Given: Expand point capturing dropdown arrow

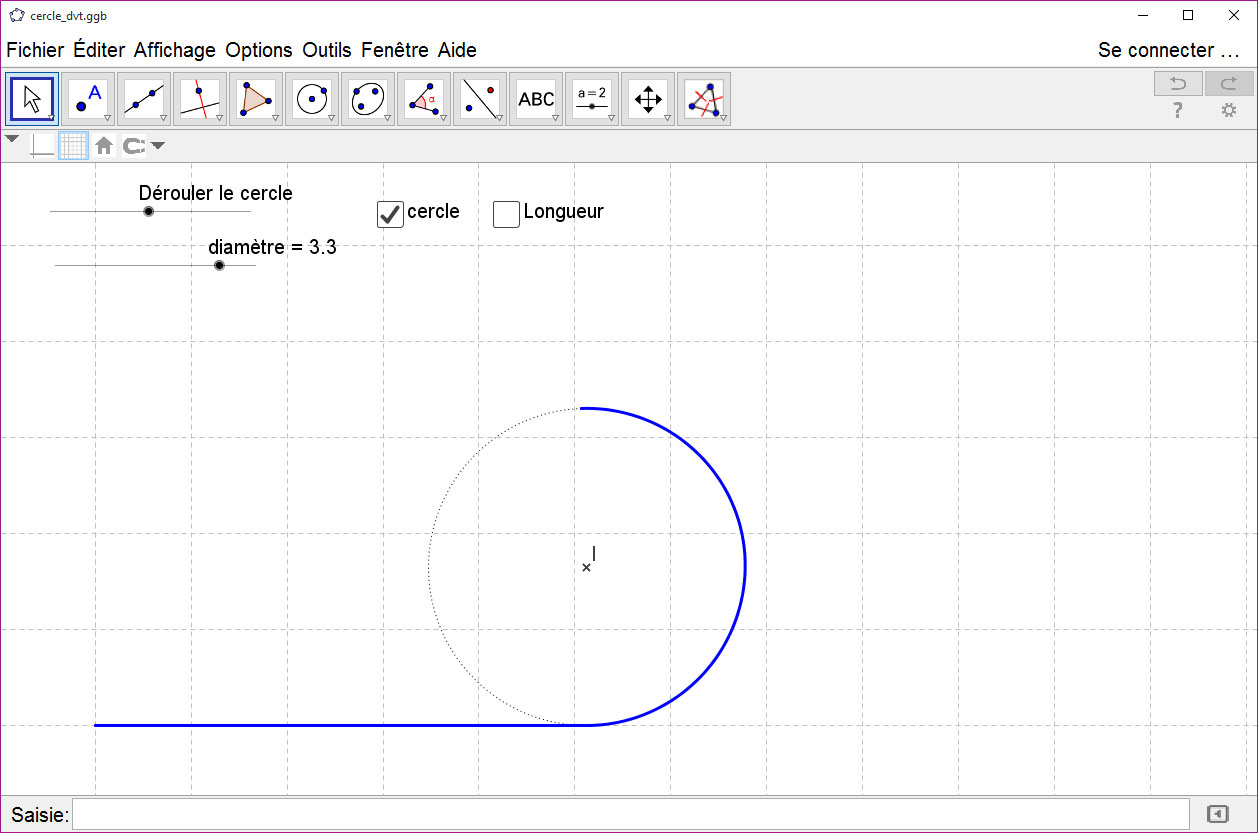Looking at the screenshot, I should [x=158, y=146].
